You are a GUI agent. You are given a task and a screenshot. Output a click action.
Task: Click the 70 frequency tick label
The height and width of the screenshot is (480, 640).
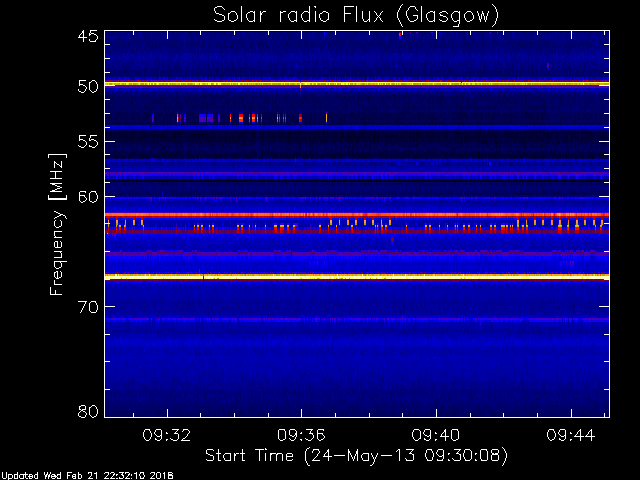88,307
